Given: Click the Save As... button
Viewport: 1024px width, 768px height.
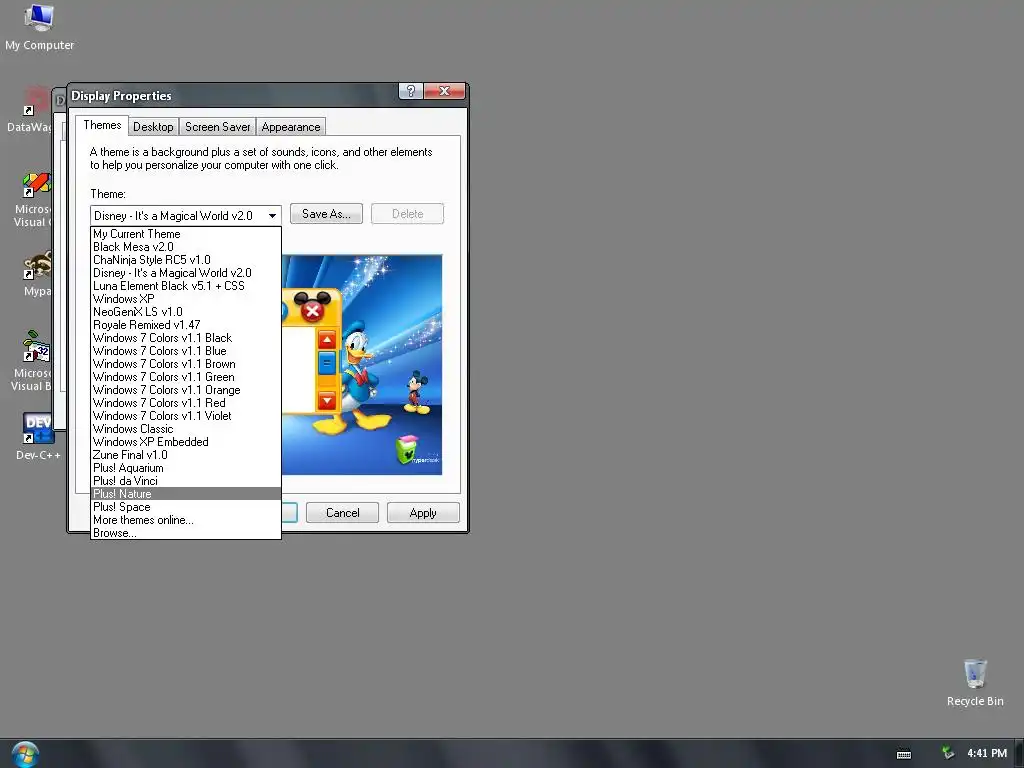Looking at the screenshot, I should point(326,214).
